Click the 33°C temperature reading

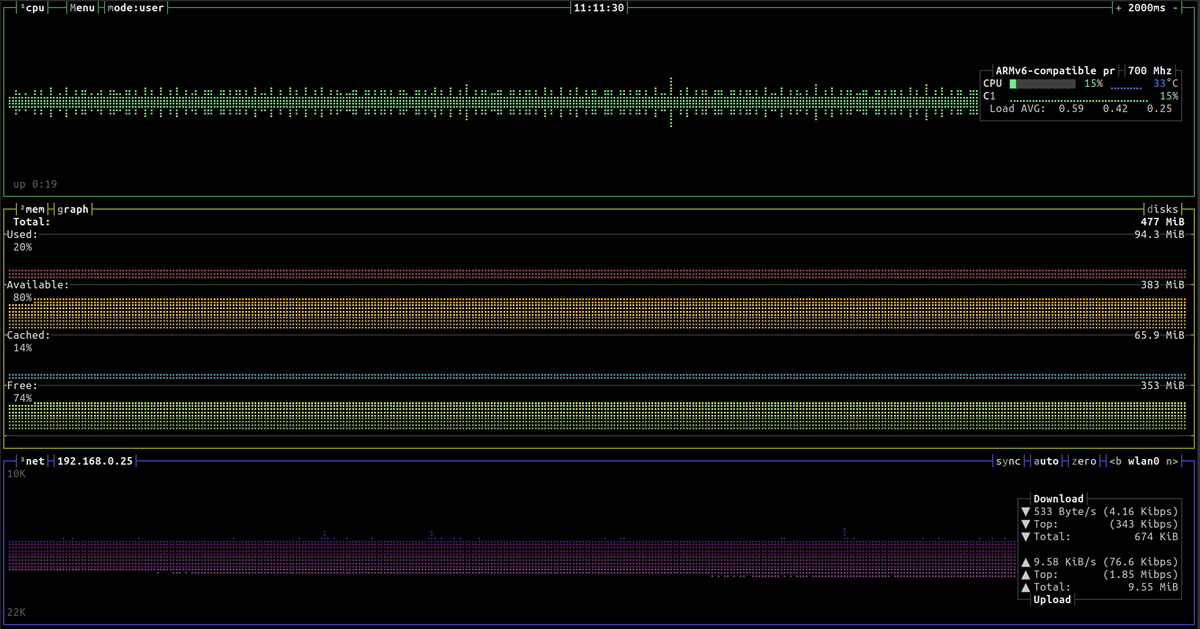(1166, 84)
